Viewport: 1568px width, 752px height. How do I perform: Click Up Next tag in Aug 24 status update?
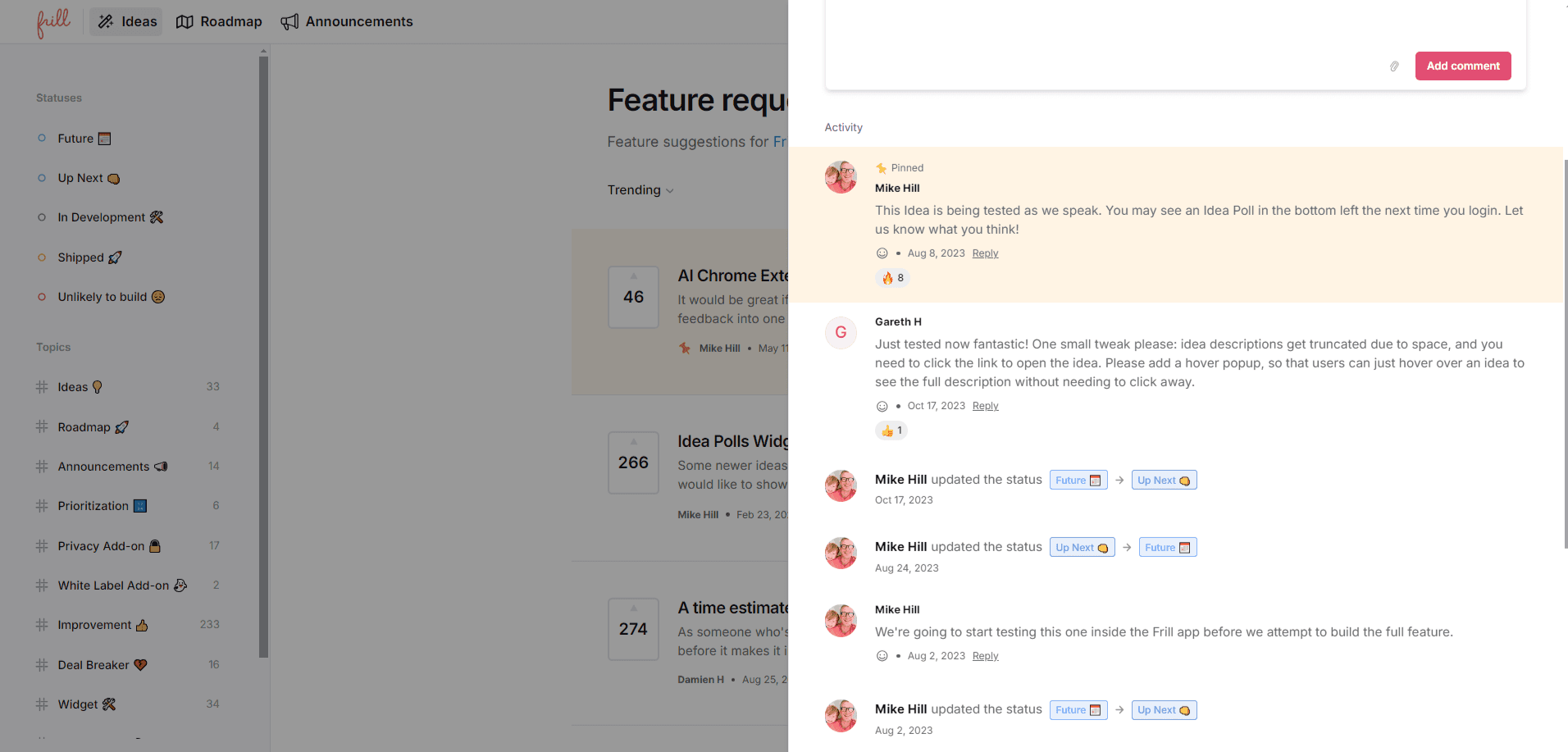coord(1082,547)
